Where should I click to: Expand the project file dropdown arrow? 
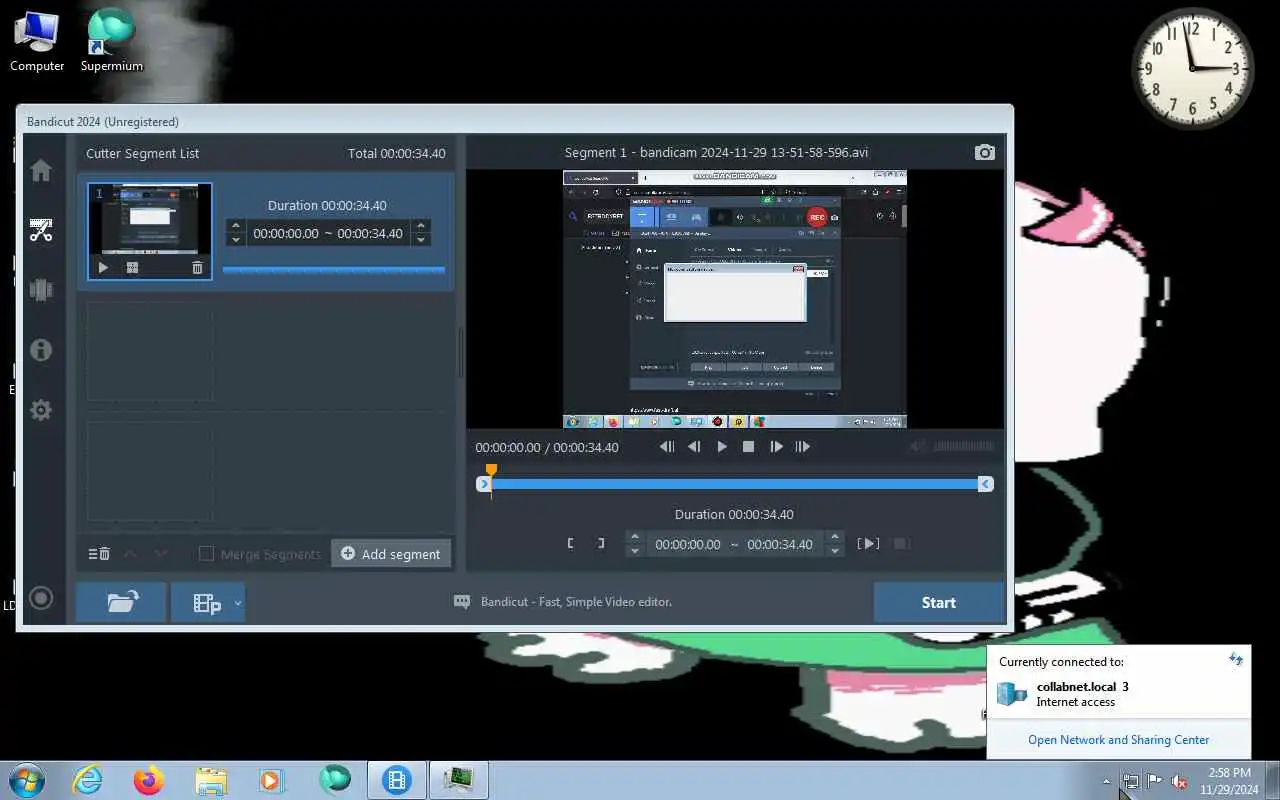[238, 602]
